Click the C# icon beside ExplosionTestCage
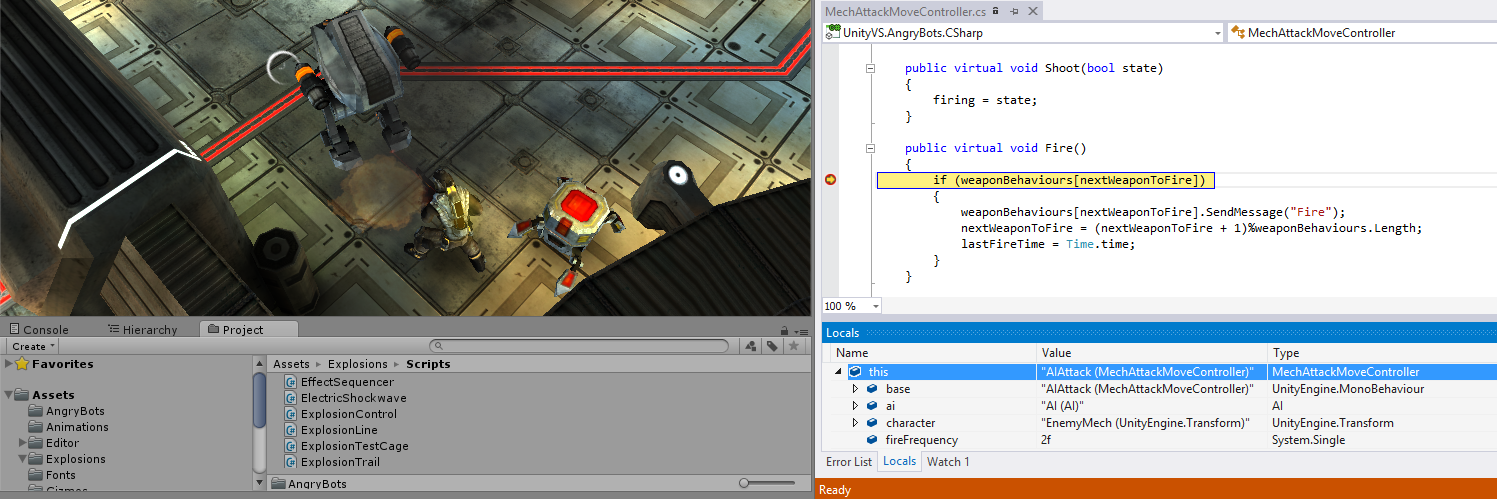Screen dimensions: 1497x499 pos(291,446)
